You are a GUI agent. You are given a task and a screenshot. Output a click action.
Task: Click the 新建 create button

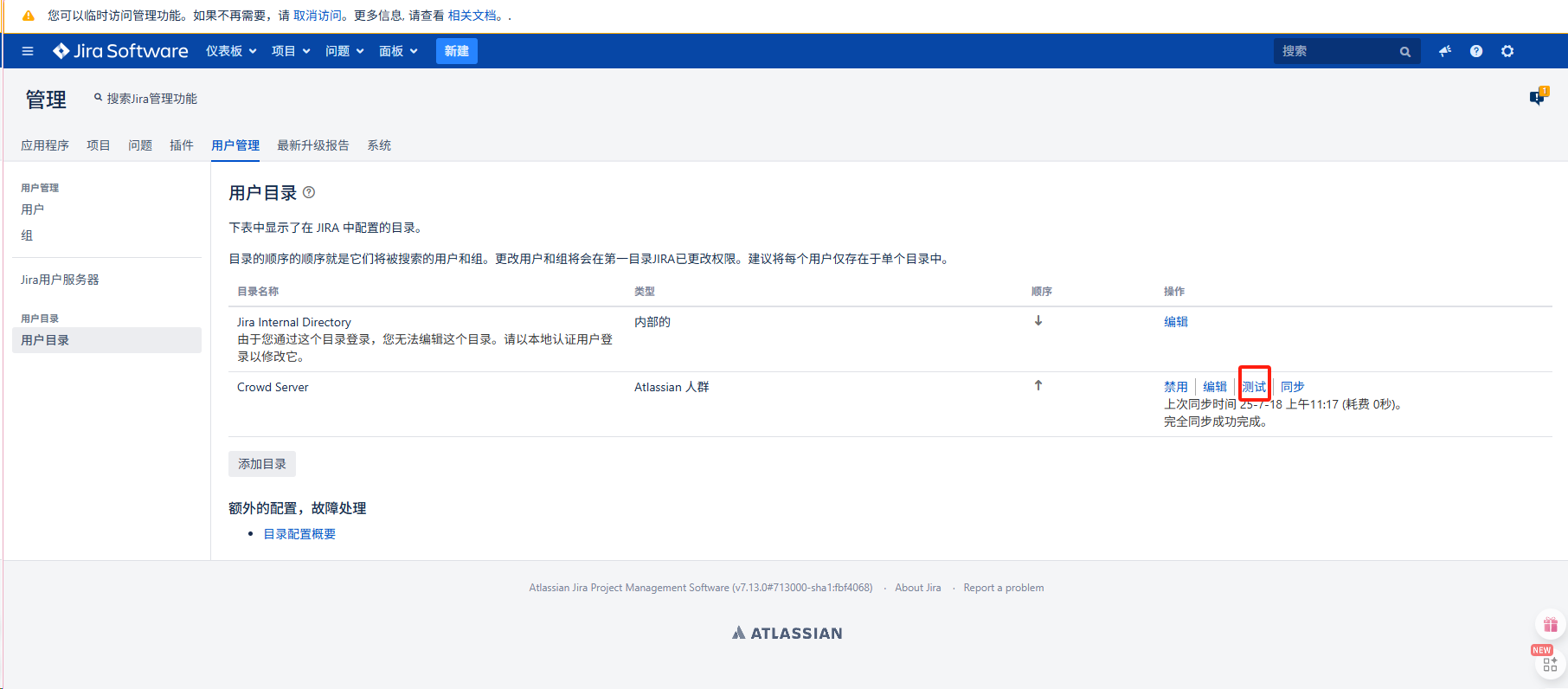[x=457, y=51]
